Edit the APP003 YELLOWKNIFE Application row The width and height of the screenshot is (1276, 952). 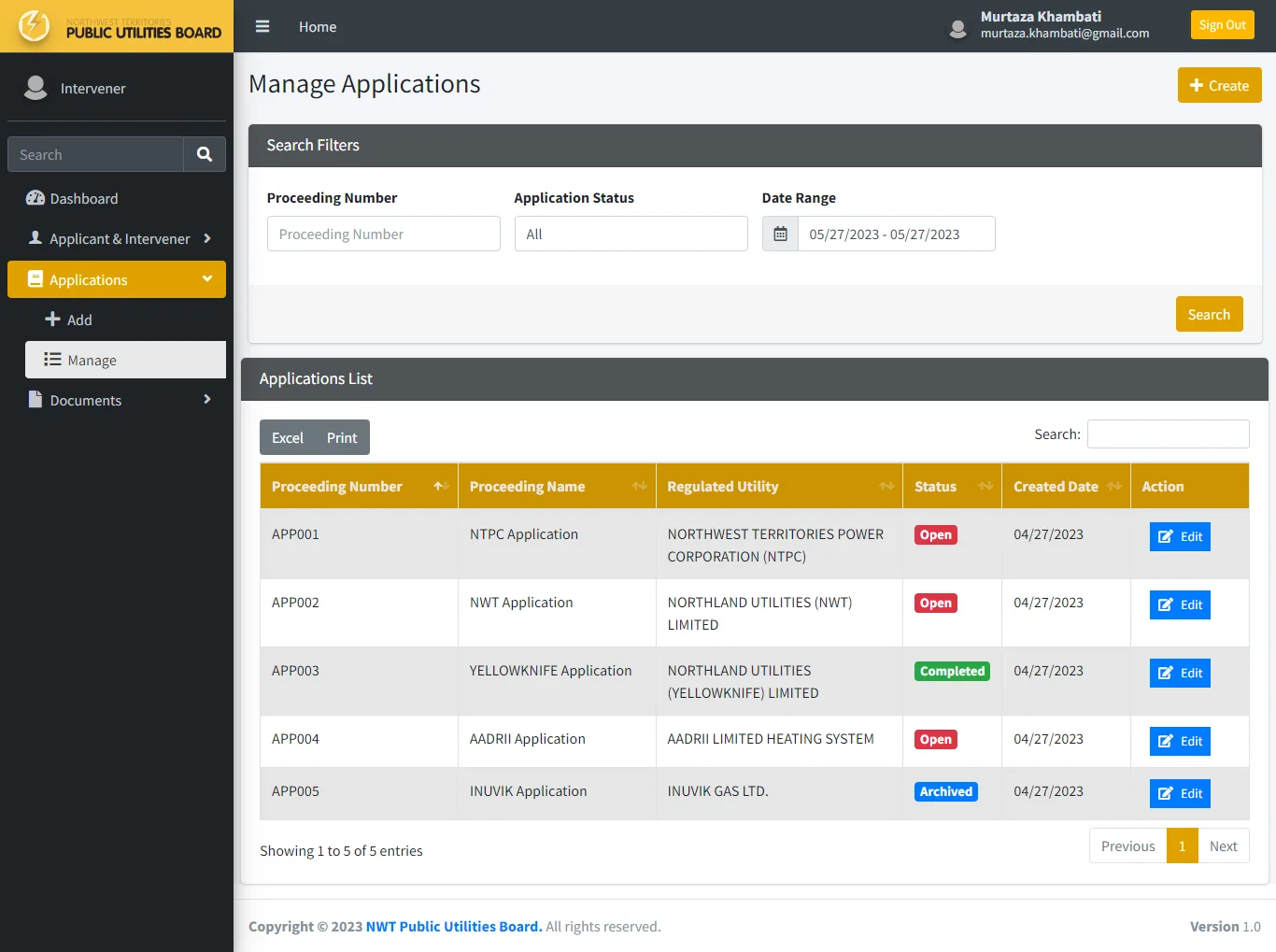coord(1180,673)
